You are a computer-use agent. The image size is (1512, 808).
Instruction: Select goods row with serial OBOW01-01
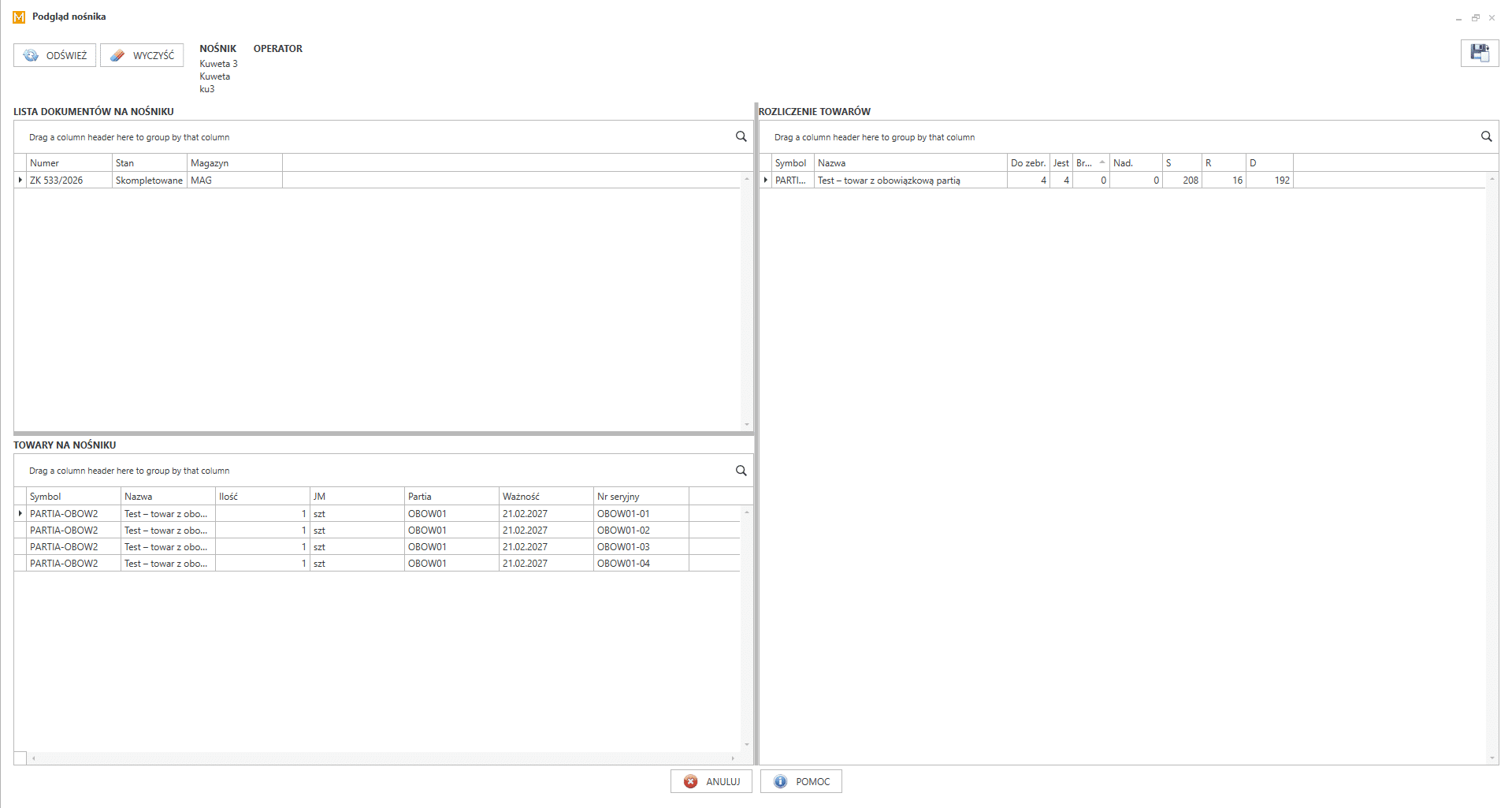[x=378, y=513]
